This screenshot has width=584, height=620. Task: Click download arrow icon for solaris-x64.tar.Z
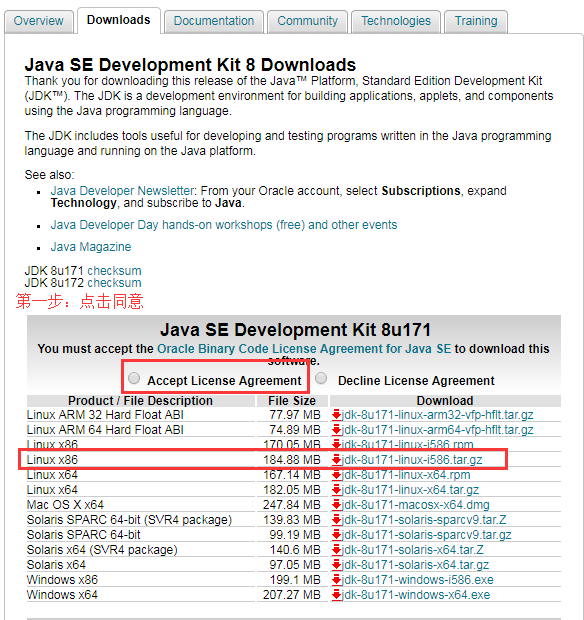click(x=336, y=550)
